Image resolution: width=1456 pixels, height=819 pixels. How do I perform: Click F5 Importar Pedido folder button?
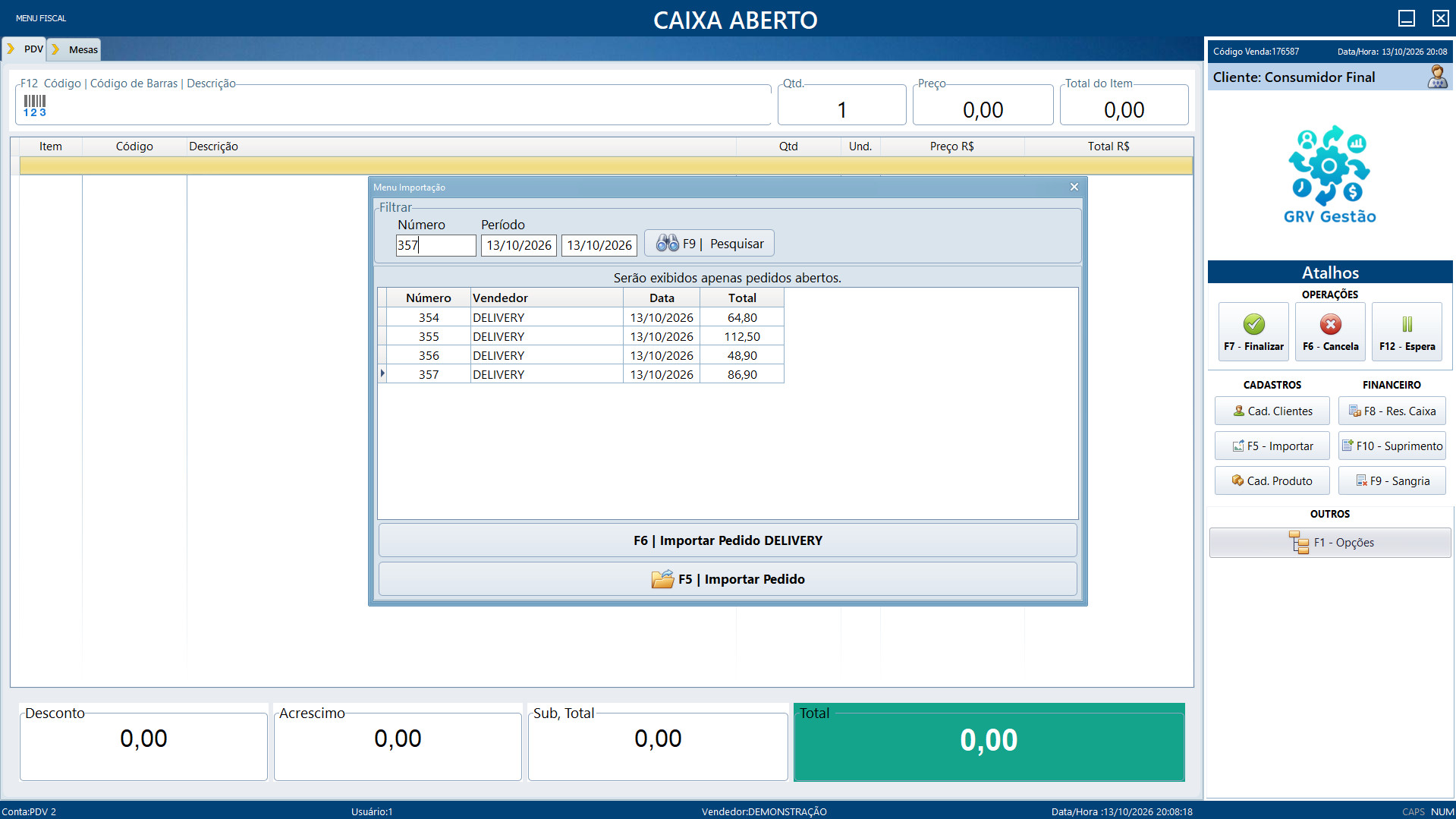coord(728,579)
